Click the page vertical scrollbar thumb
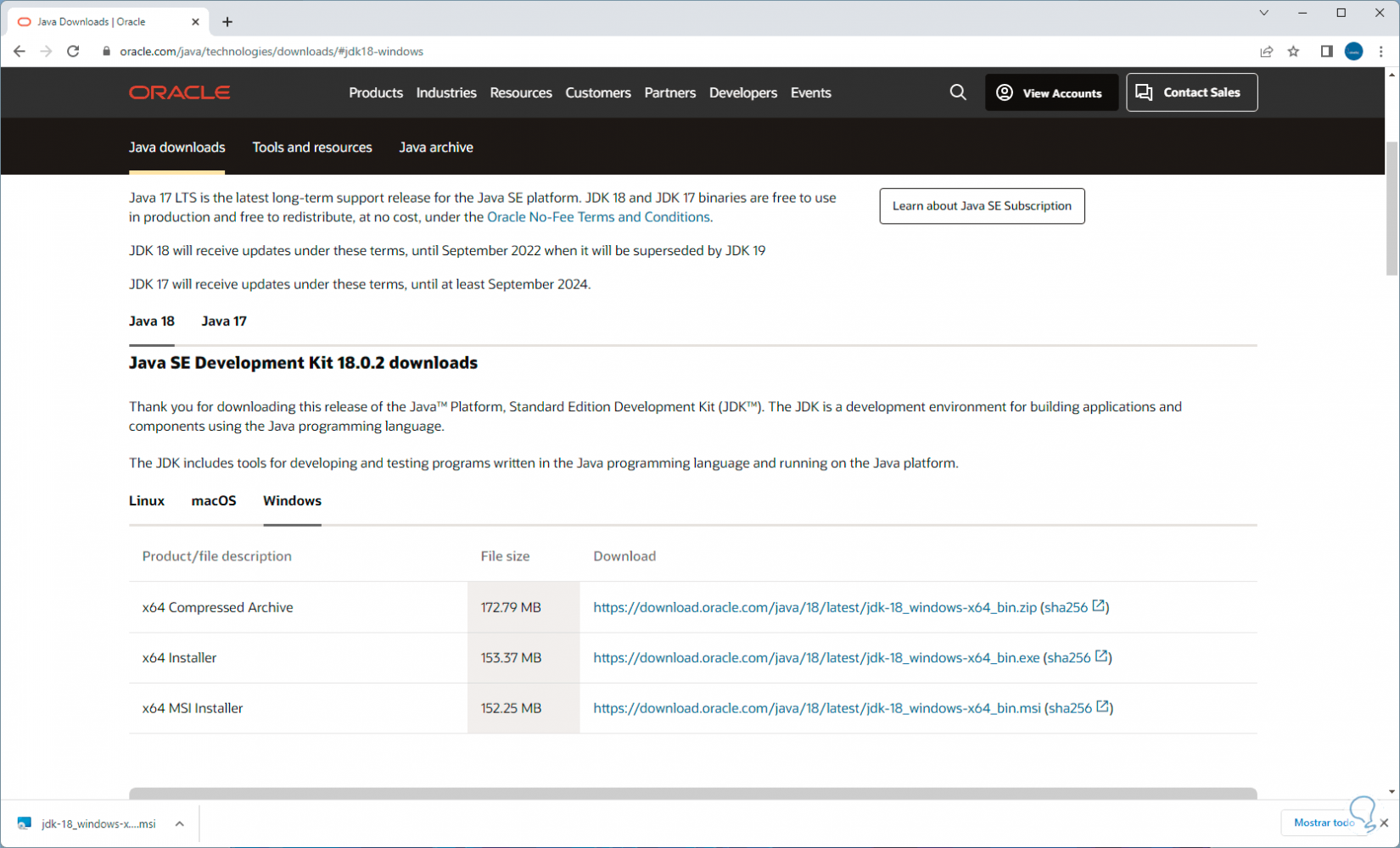Image resolution: width=1400 pixels, height=848 pixels. tap(1392, 208)
